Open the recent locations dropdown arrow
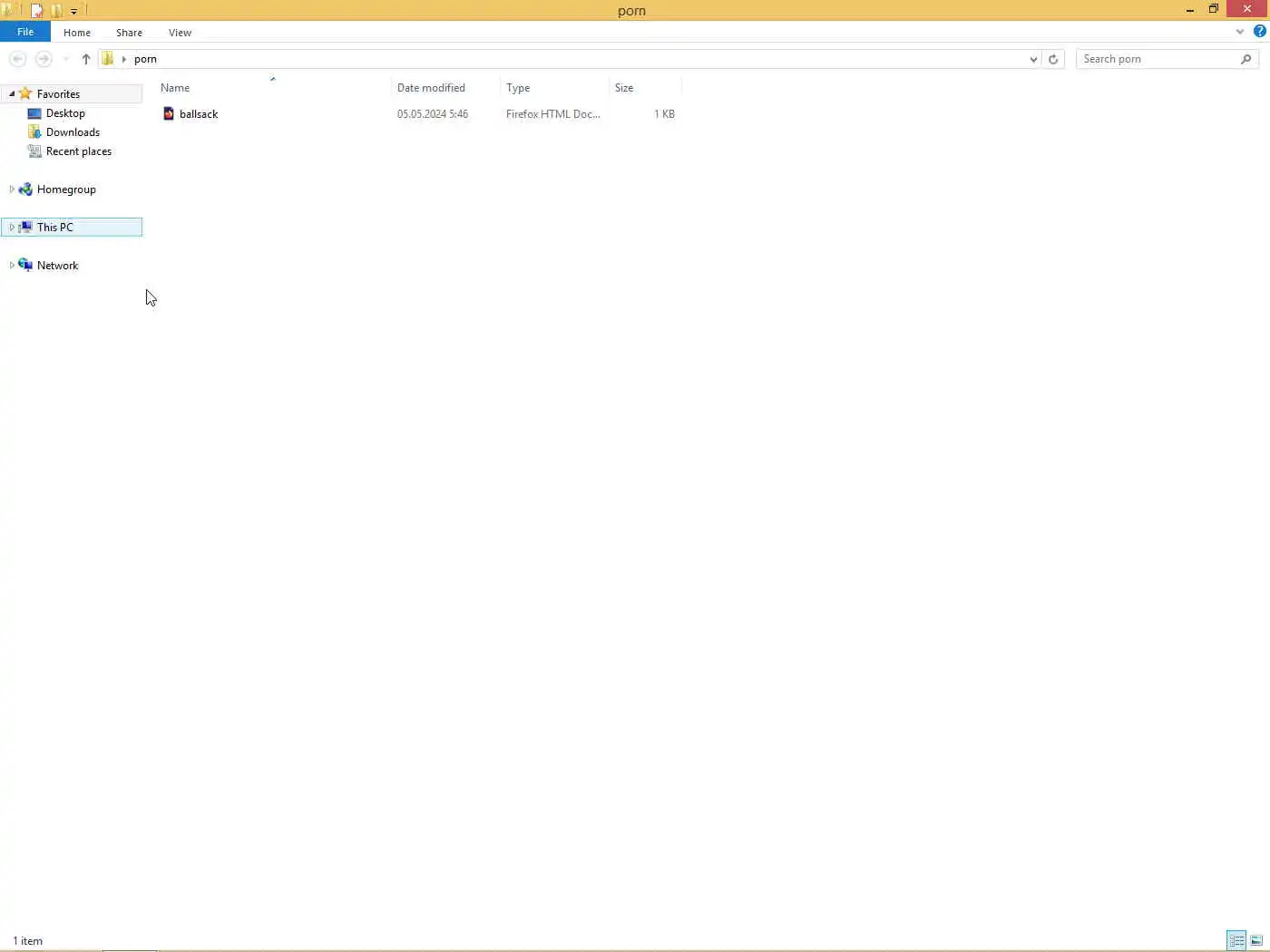This screenshot has width=1270, height=952. click(x=65, y=60)
